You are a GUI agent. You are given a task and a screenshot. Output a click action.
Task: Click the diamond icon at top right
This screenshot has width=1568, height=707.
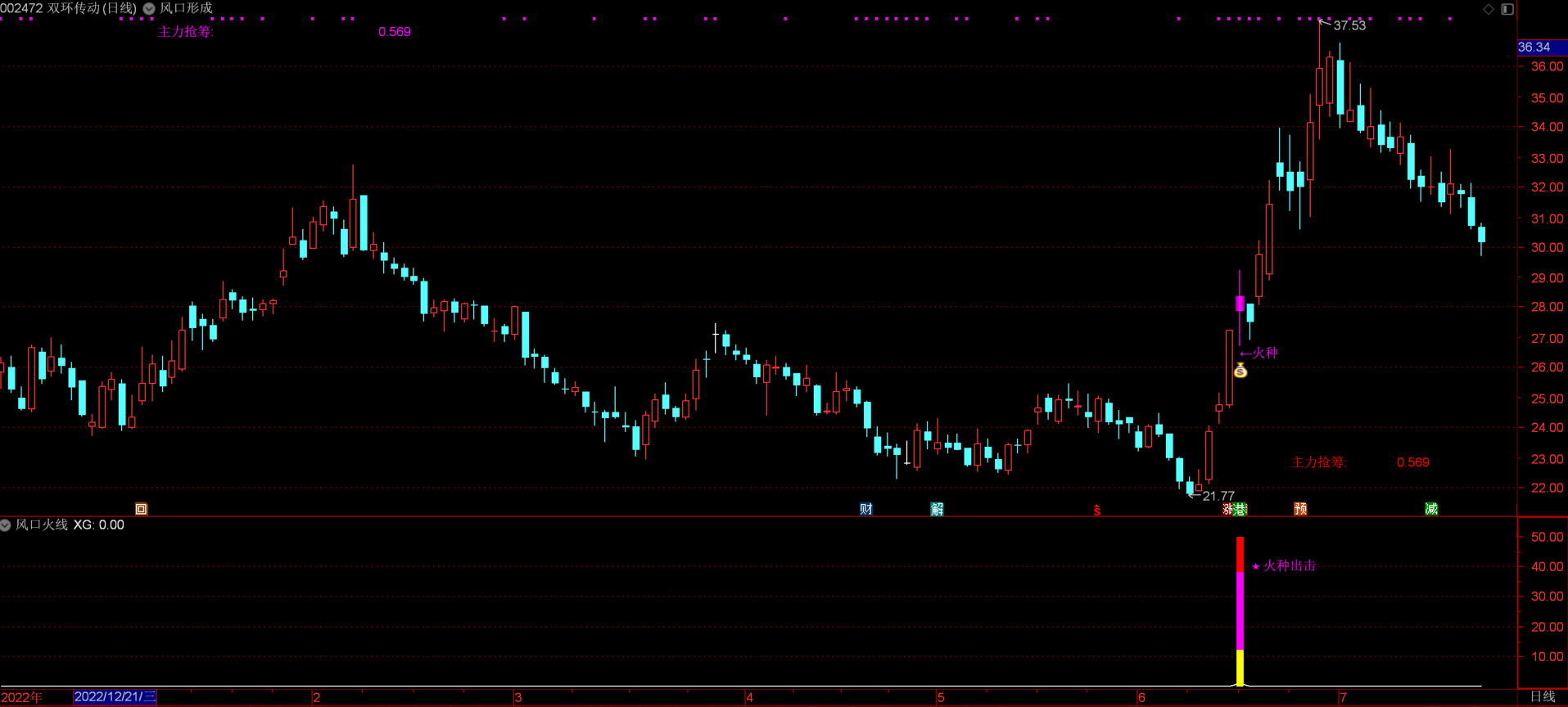pos(1489,9)
